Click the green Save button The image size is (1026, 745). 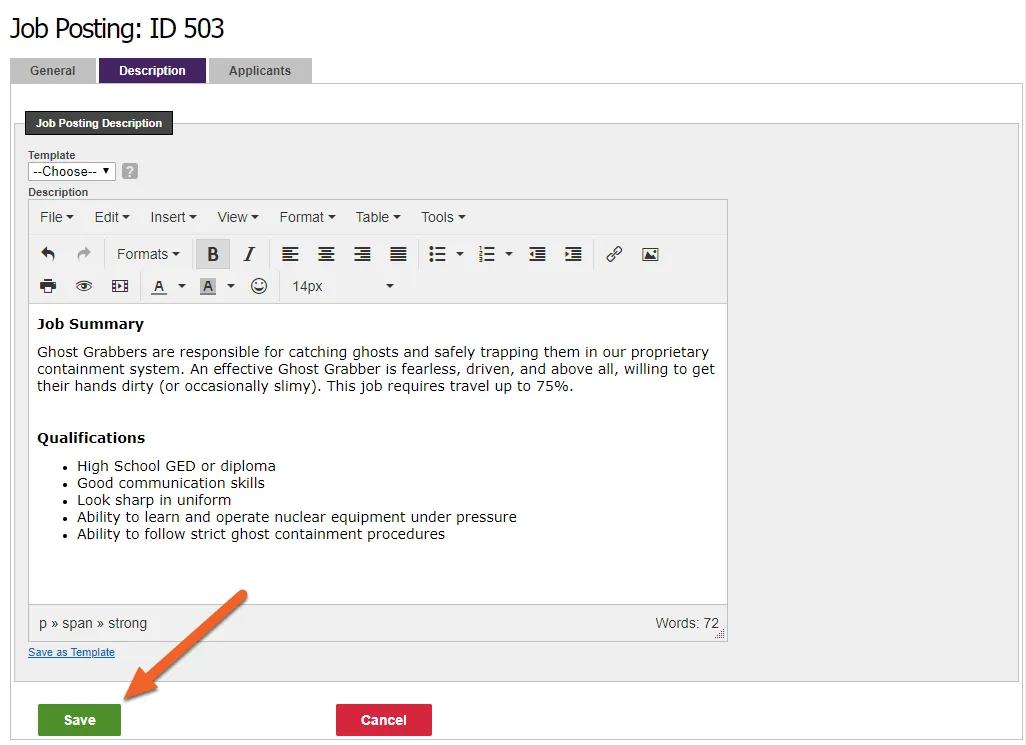point(79,719)
